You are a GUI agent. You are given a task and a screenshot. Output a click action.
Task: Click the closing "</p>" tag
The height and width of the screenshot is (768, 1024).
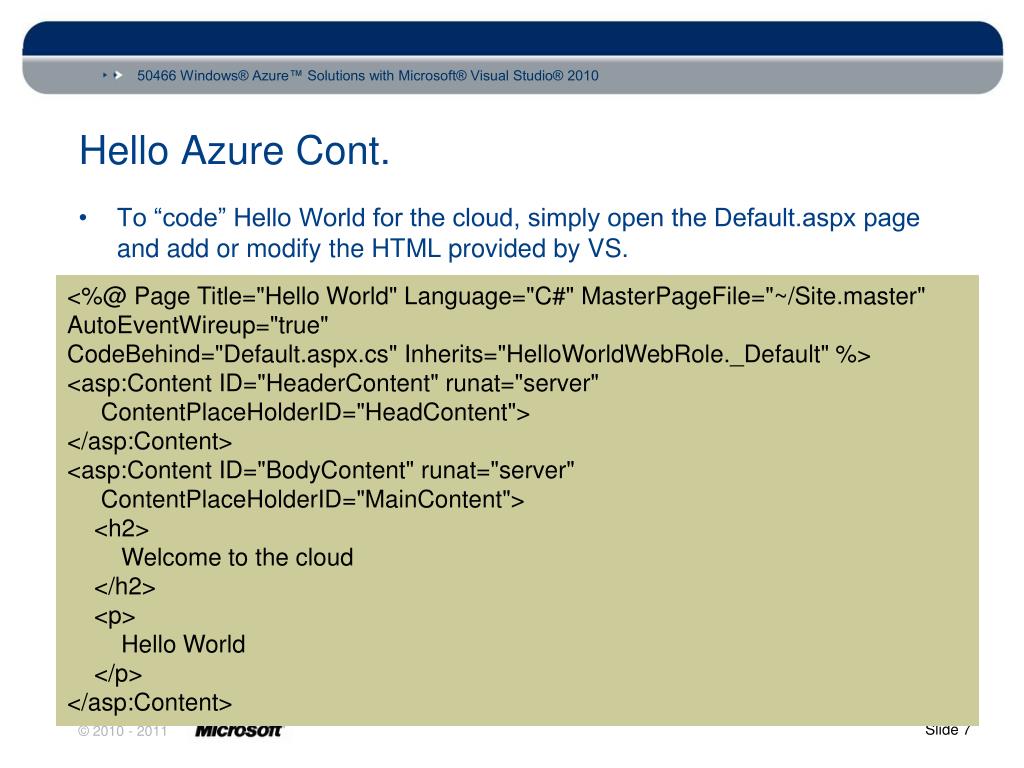click(x=118, y=674)
